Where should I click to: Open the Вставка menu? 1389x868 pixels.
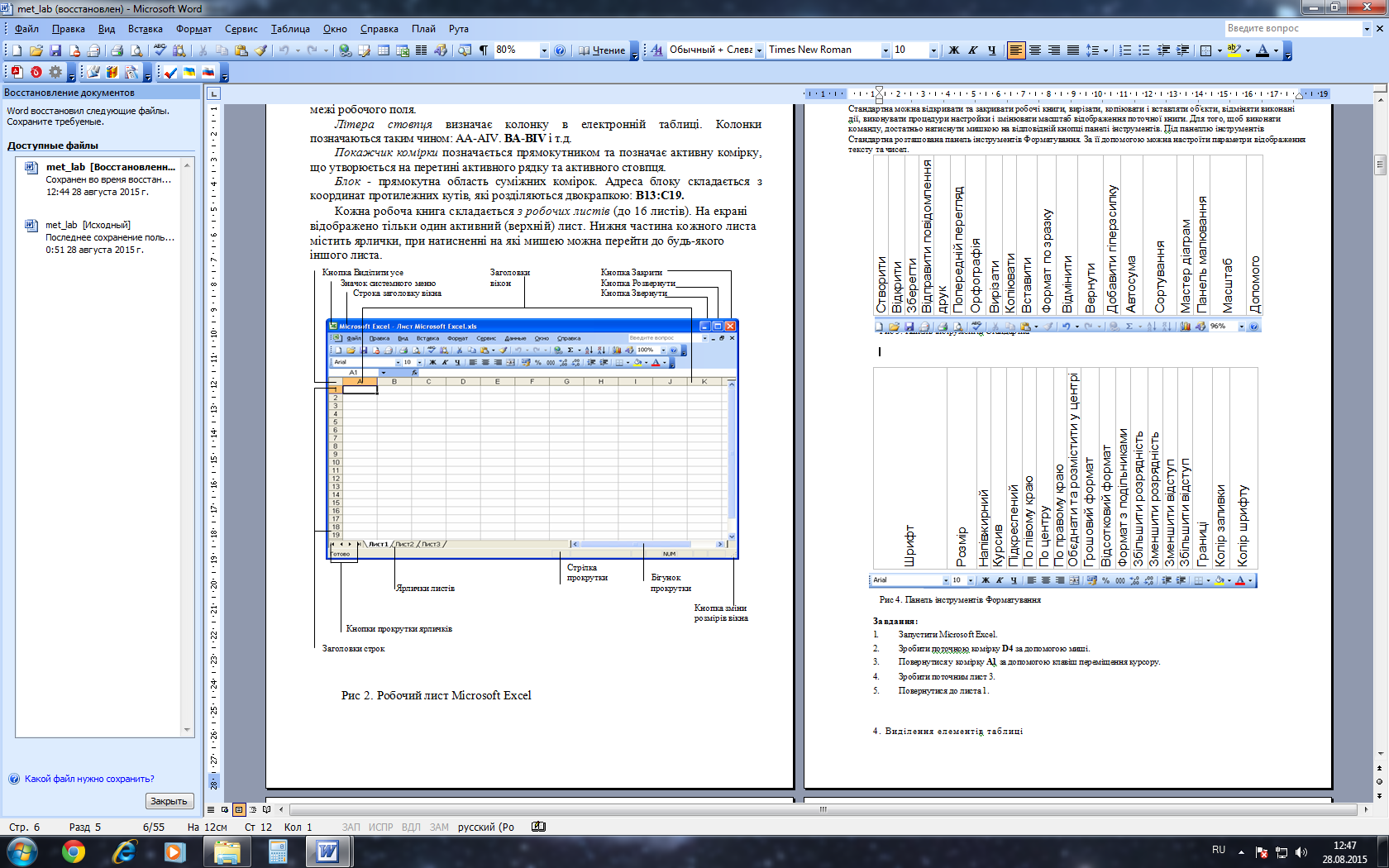pos(146,28)
